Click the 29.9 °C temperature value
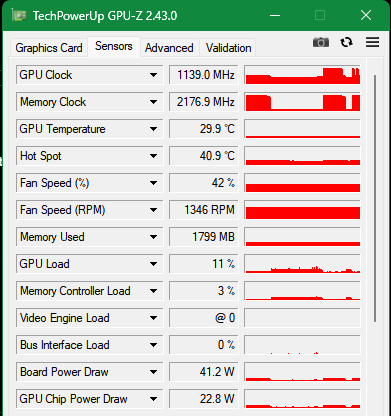391x416 pixels. 204,129
